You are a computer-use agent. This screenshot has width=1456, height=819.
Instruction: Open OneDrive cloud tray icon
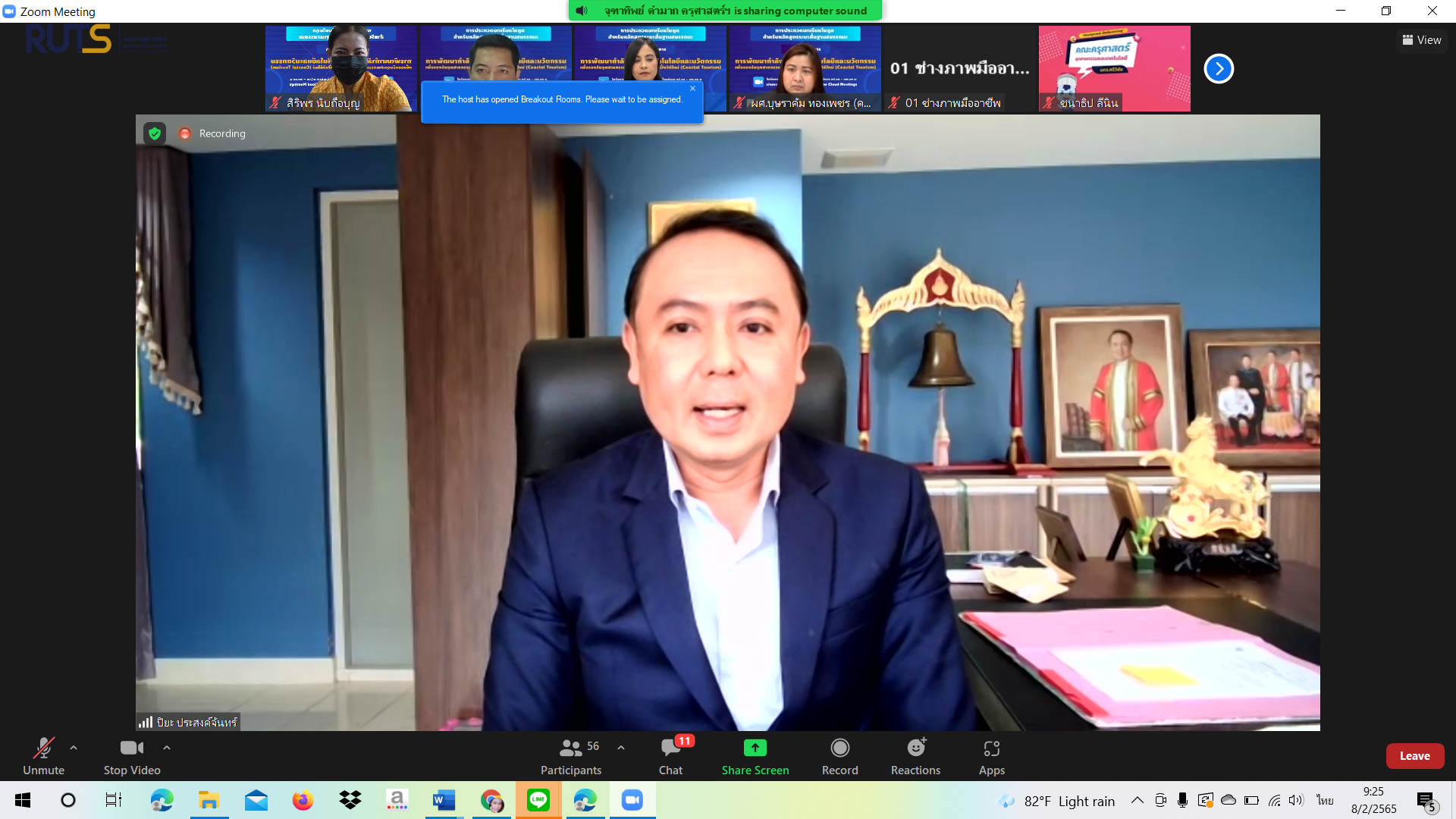[x=1228, y=800]
